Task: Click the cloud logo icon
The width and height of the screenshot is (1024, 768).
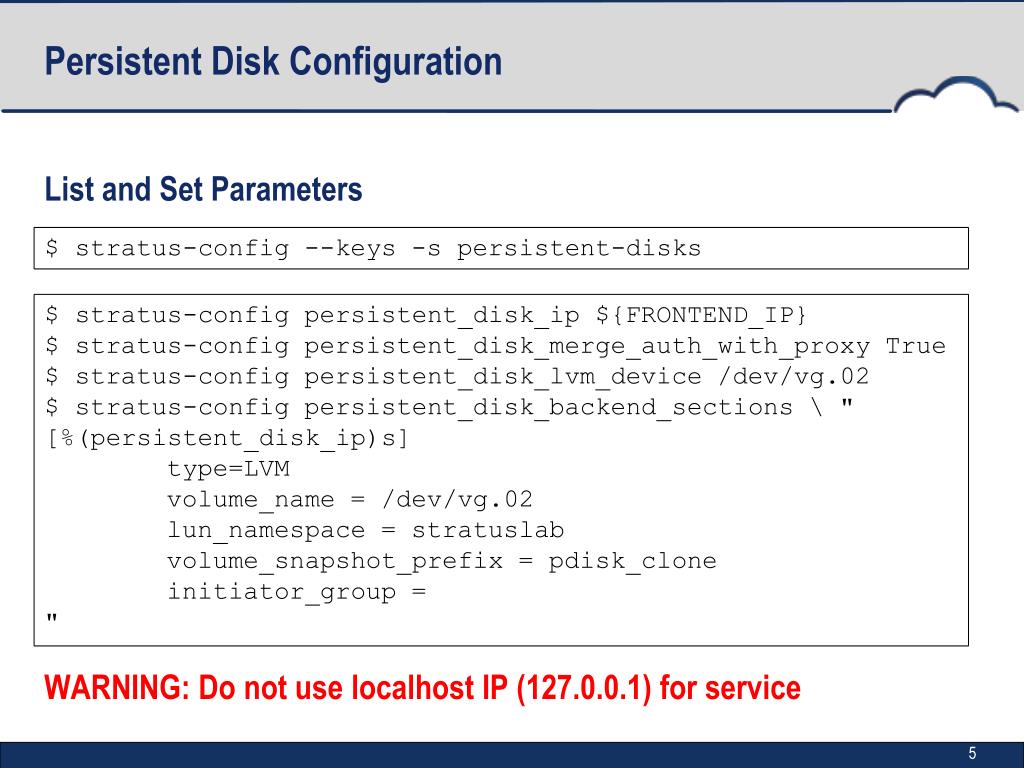Action: click(x=955, y=95)
